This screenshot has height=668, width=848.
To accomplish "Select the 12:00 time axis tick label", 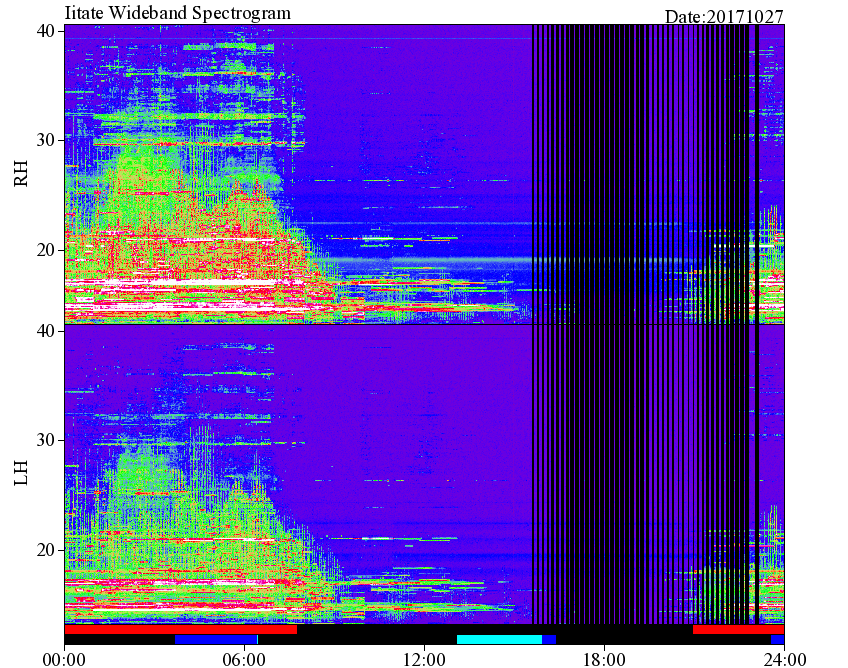I will [424, 658].
